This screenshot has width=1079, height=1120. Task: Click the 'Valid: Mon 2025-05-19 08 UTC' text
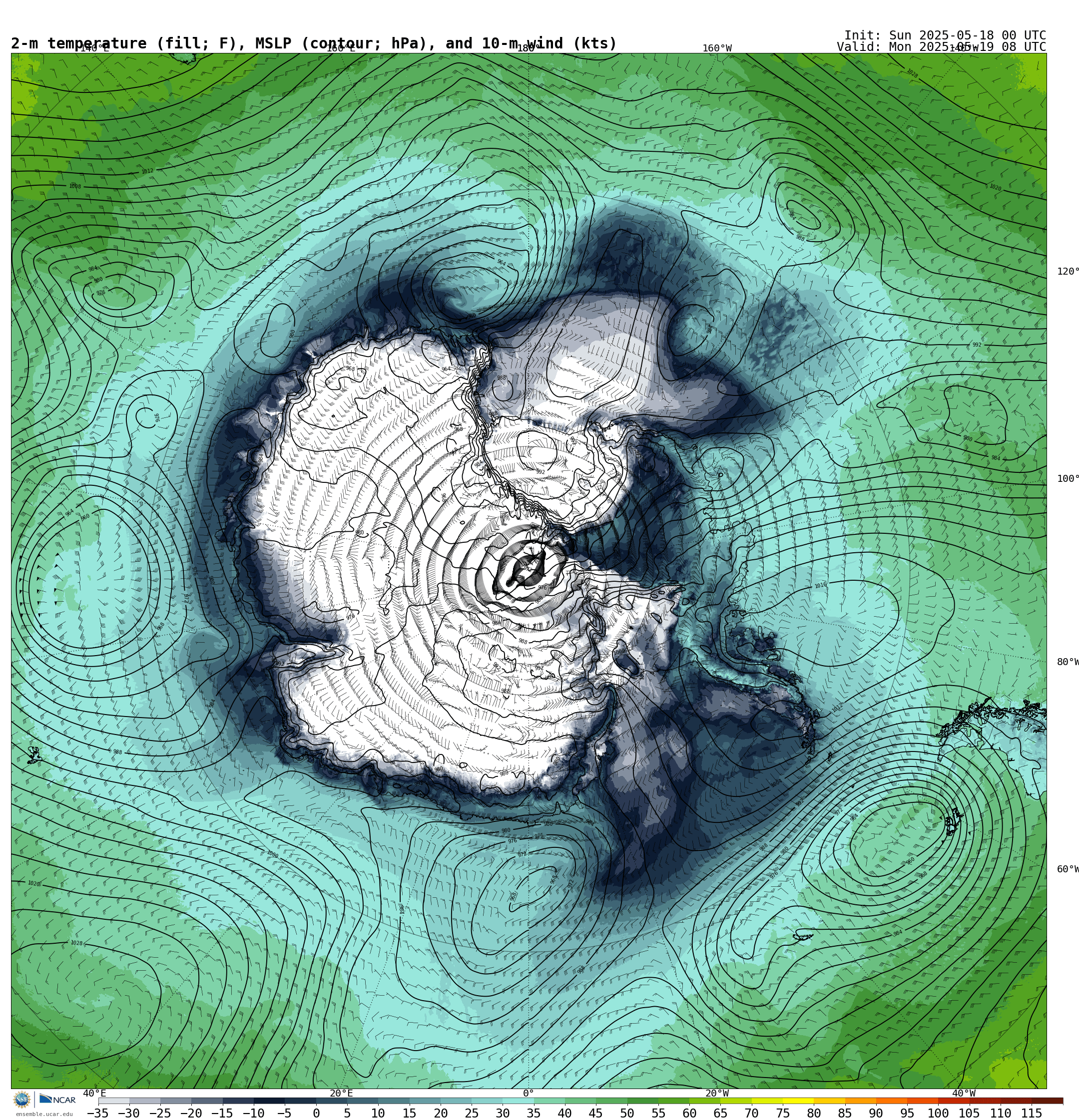(941, 47)
